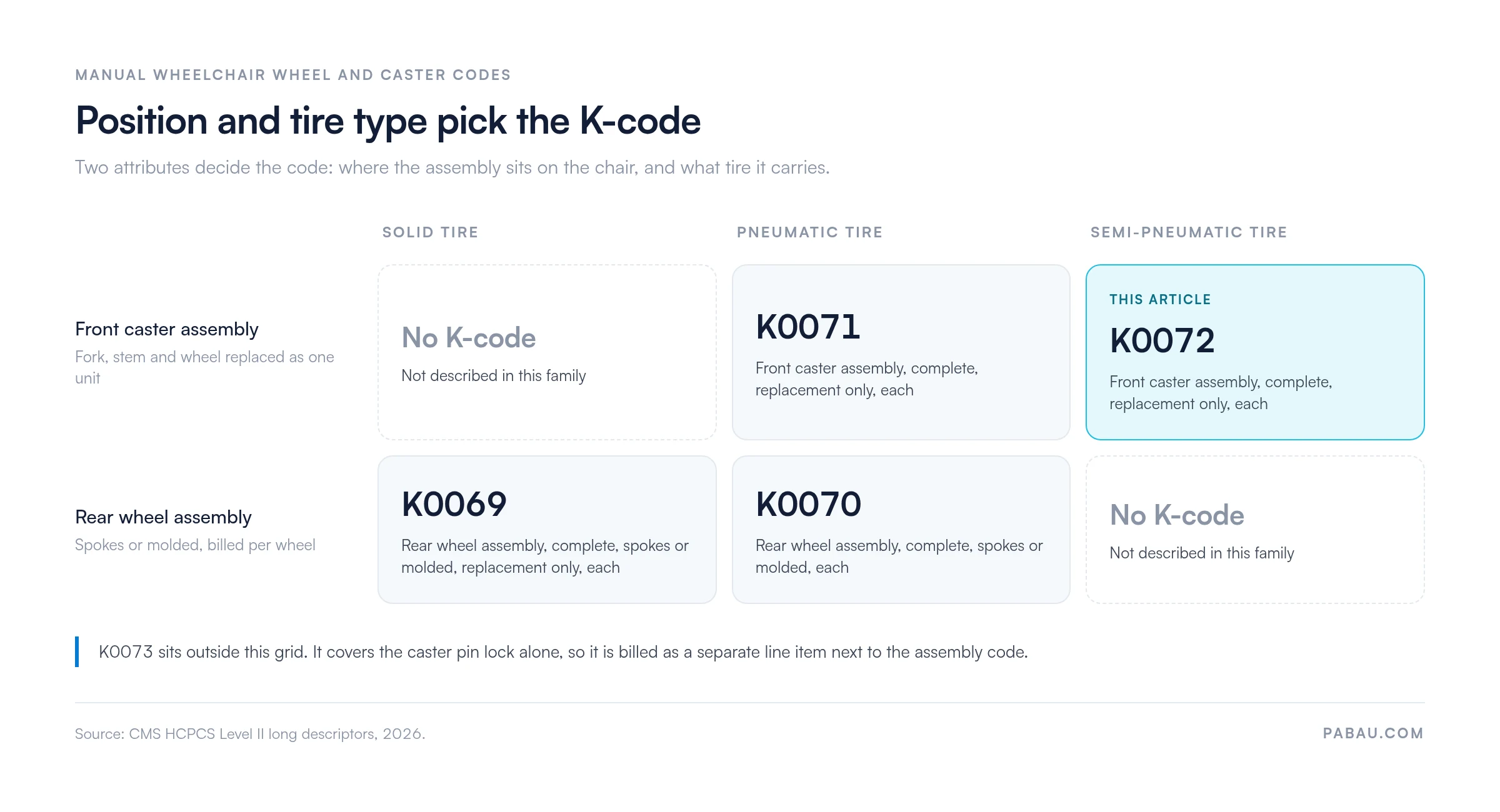The height and width of the screenshot is (812, 1500).
Task: Click the MANUAL WHEELCHAIR WHEEL AND CASTER CODES label
Action: (293, 75)
